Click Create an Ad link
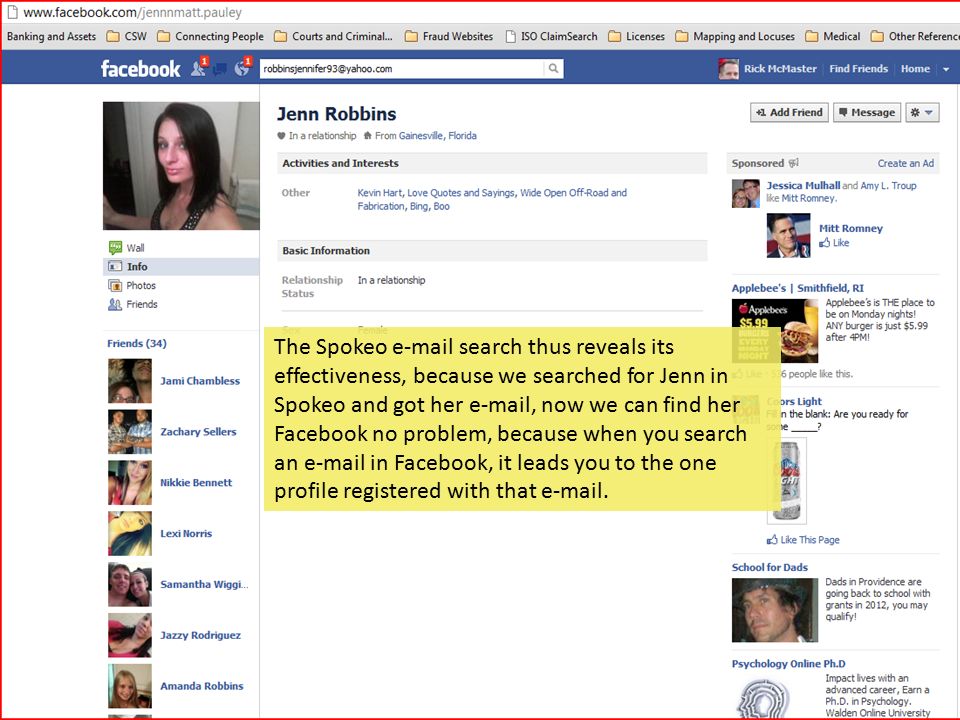This screenshot has height=720, width=960. point(906,163)
